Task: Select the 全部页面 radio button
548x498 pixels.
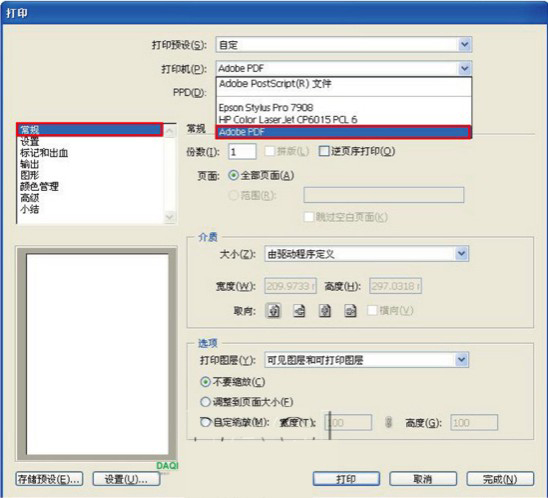Action: click(x=233, y=175)
